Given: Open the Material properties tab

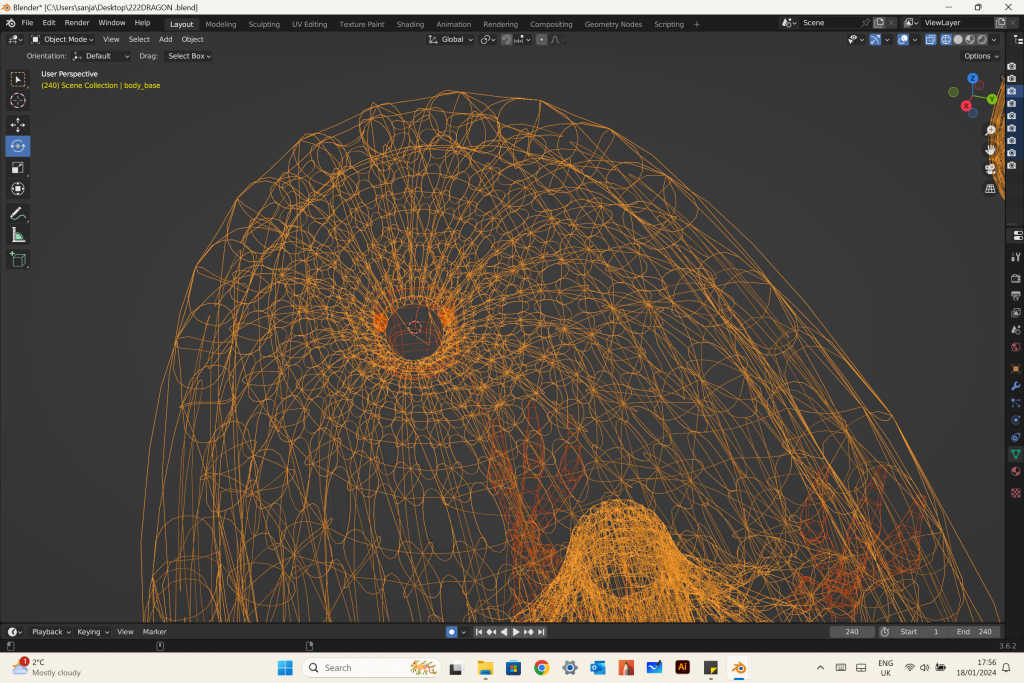Looking at the screenshot, I should (x=1016, y=471).
